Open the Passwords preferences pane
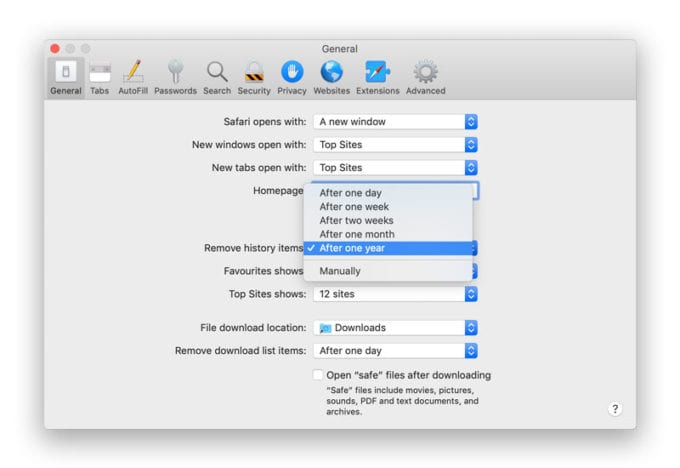Viewport: 680px width, 468px height. pyautogui.click(x=175, y=77)
